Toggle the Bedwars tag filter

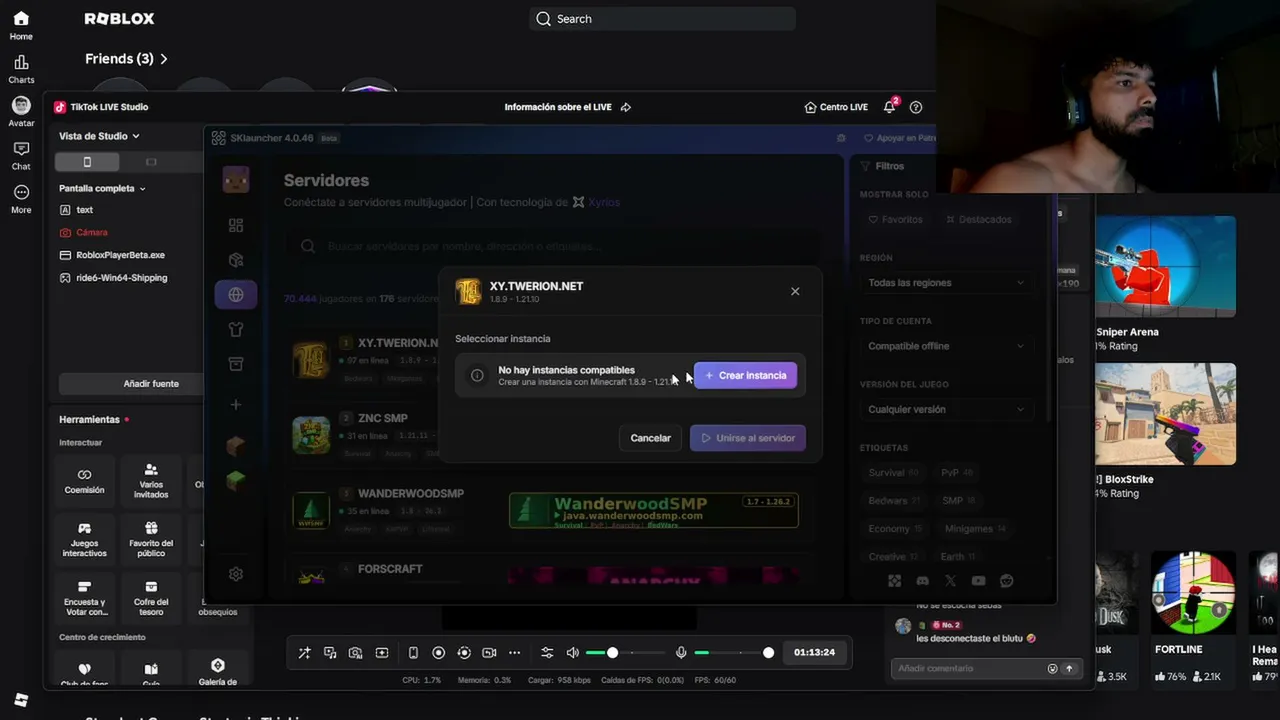pyautogui.click(x=893, y=501)
